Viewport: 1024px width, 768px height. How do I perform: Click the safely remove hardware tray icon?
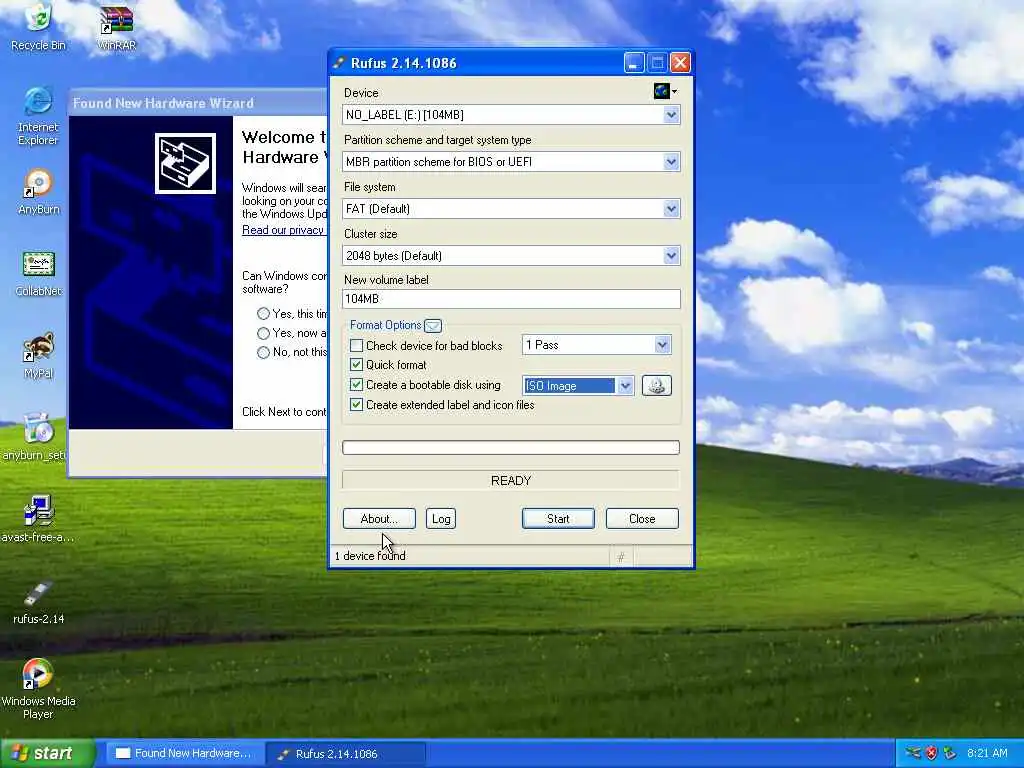coord(950,753)
